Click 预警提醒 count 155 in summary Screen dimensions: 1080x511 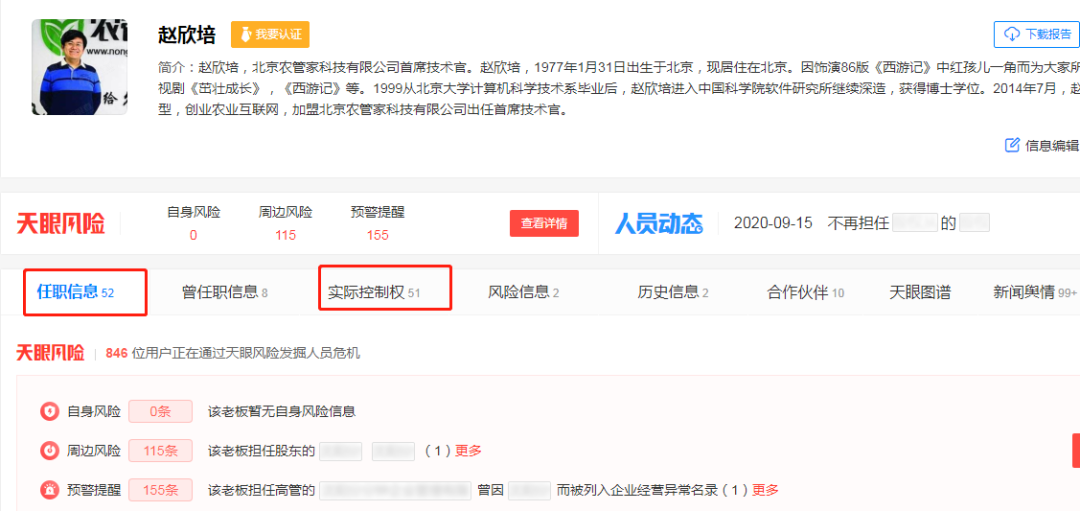(377, 235)
